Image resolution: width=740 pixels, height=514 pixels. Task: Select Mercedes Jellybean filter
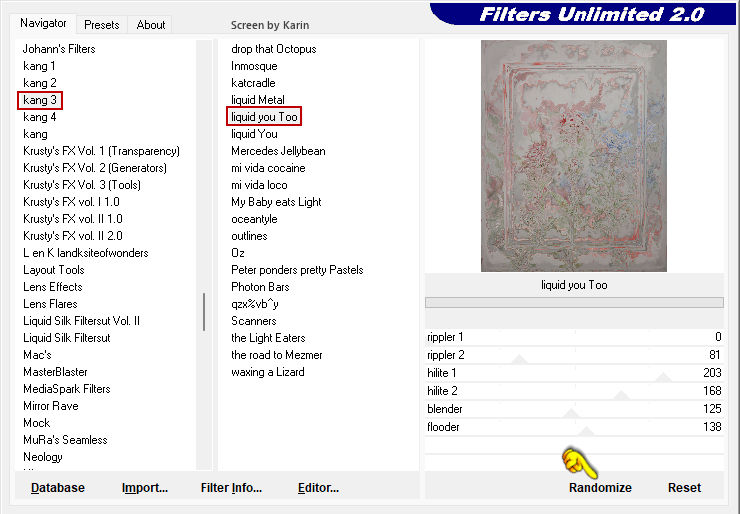click(278, 151)
